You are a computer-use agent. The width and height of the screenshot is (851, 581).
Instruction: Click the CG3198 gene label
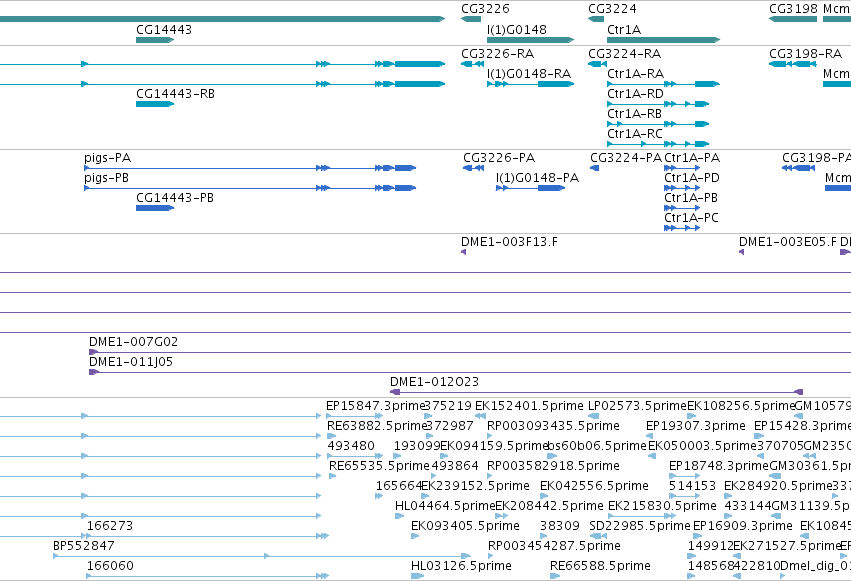click(x=793, y=9)
